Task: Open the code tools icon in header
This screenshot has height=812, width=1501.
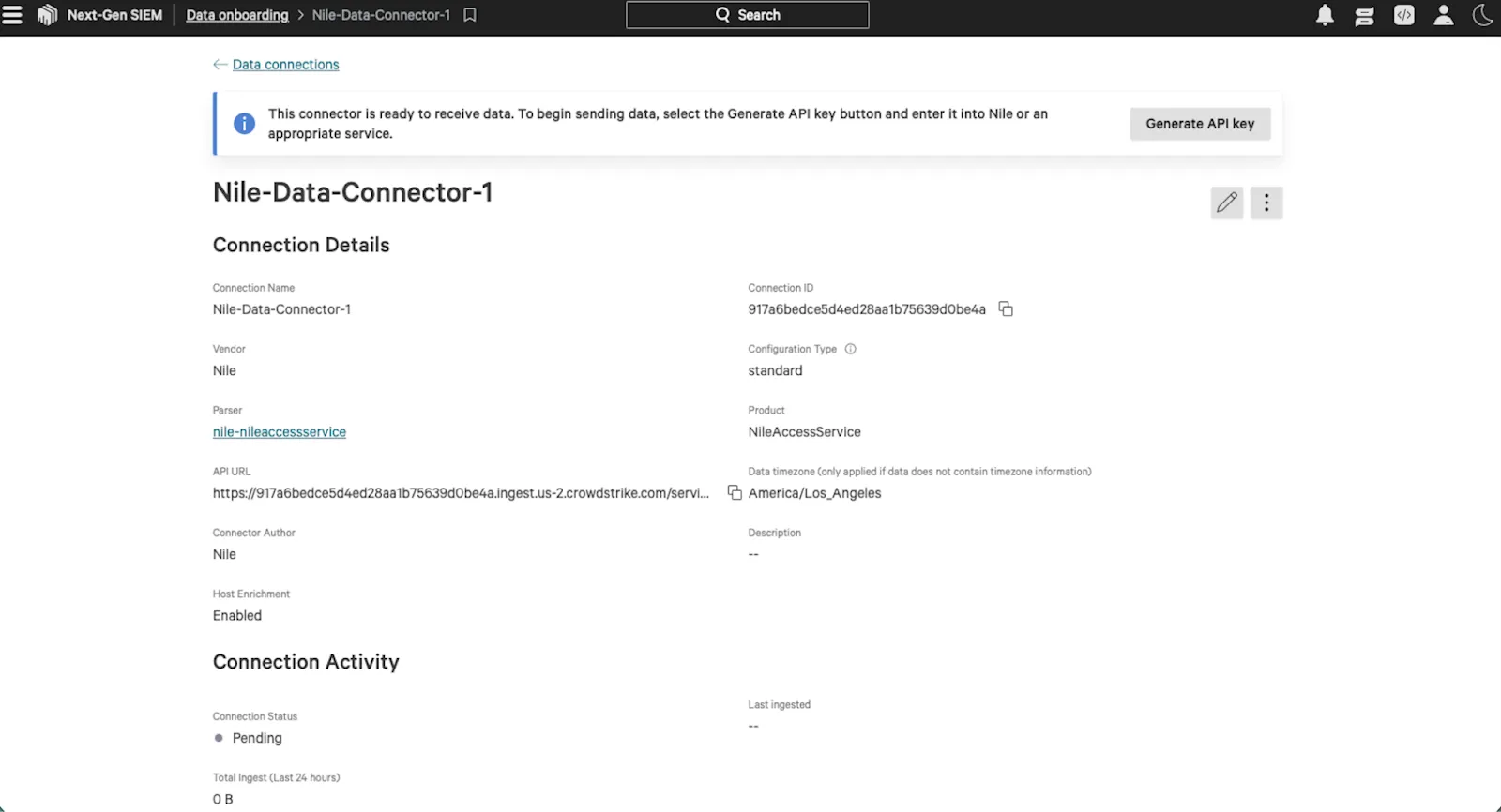Action: coord(1403,15)
